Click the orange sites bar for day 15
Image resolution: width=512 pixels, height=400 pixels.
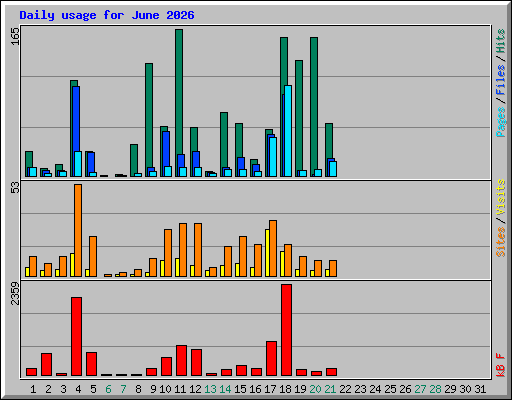pyautogui.click(x=243, y=256)
